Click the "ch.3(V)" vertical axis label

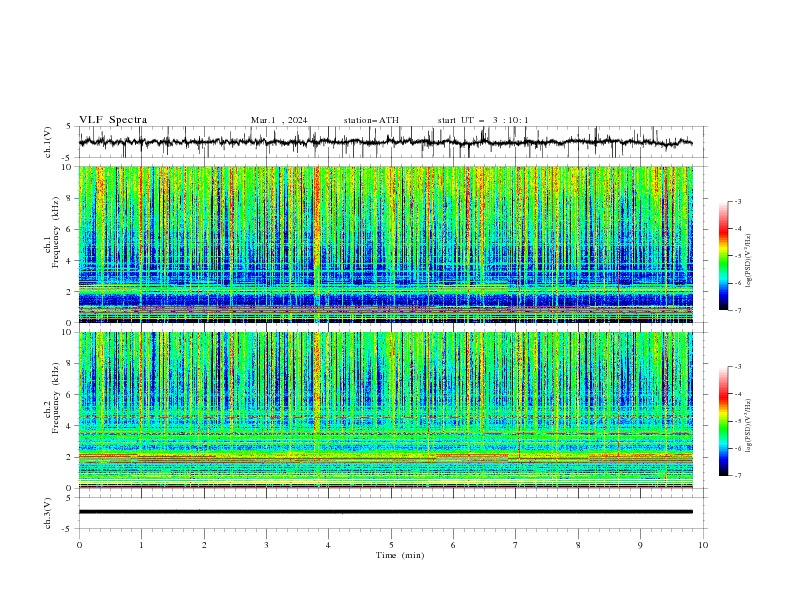48,513
